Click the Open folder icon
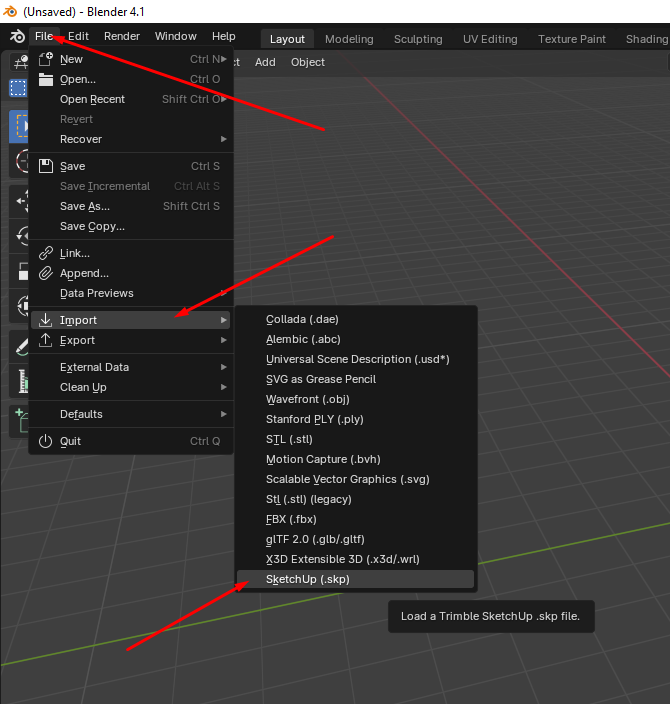This screenshot has width=670, height=704. coord(45,79)
